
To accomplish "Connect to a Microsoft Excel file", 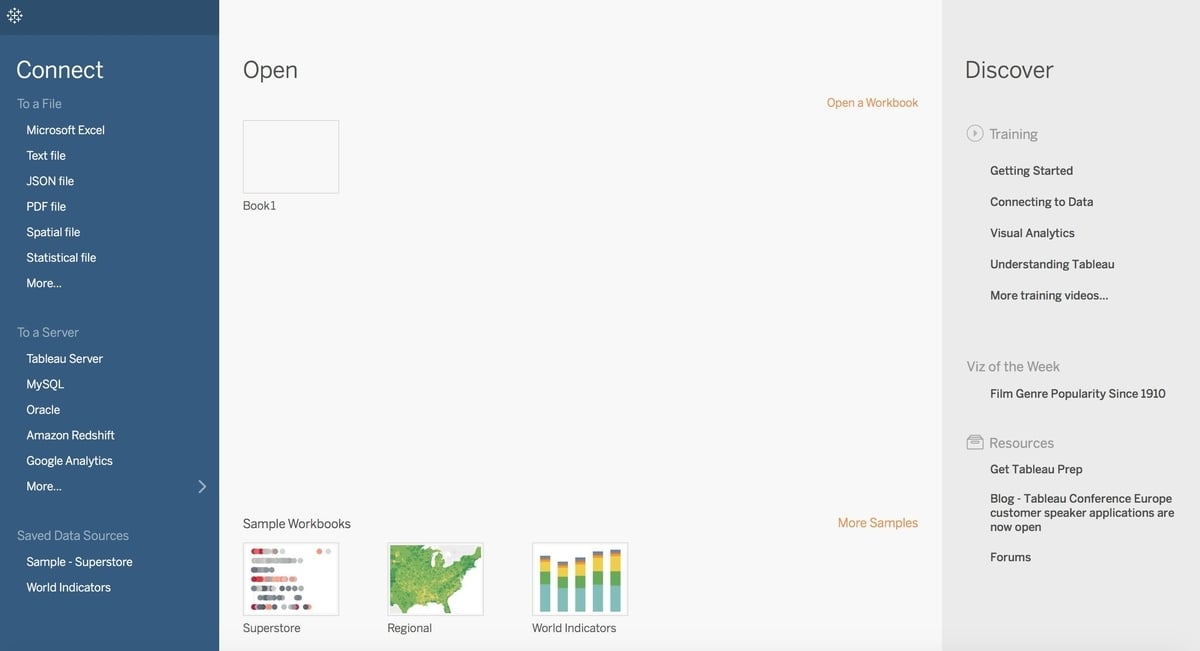I will coord(65,129).
